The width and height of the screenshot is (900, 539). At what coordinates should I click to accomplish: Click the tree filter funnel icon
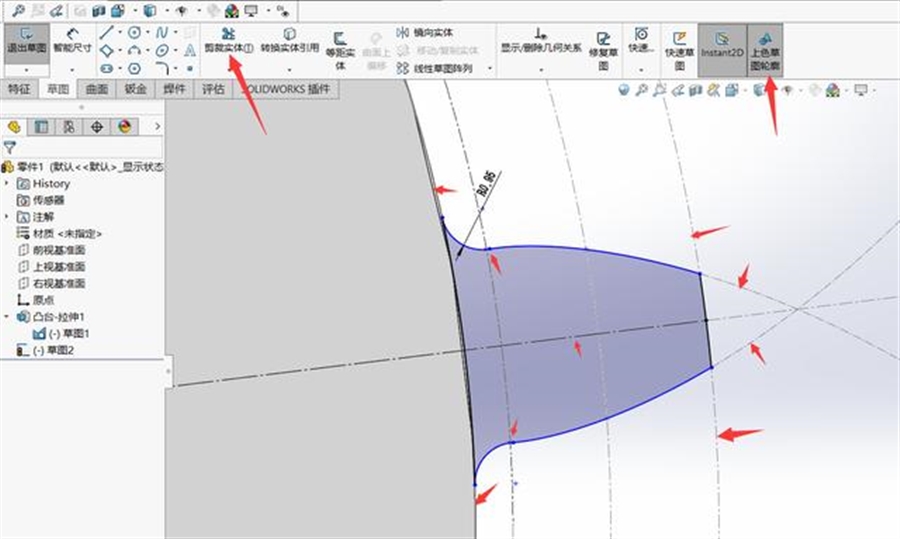pyautogui.click(x=10, y=148)
